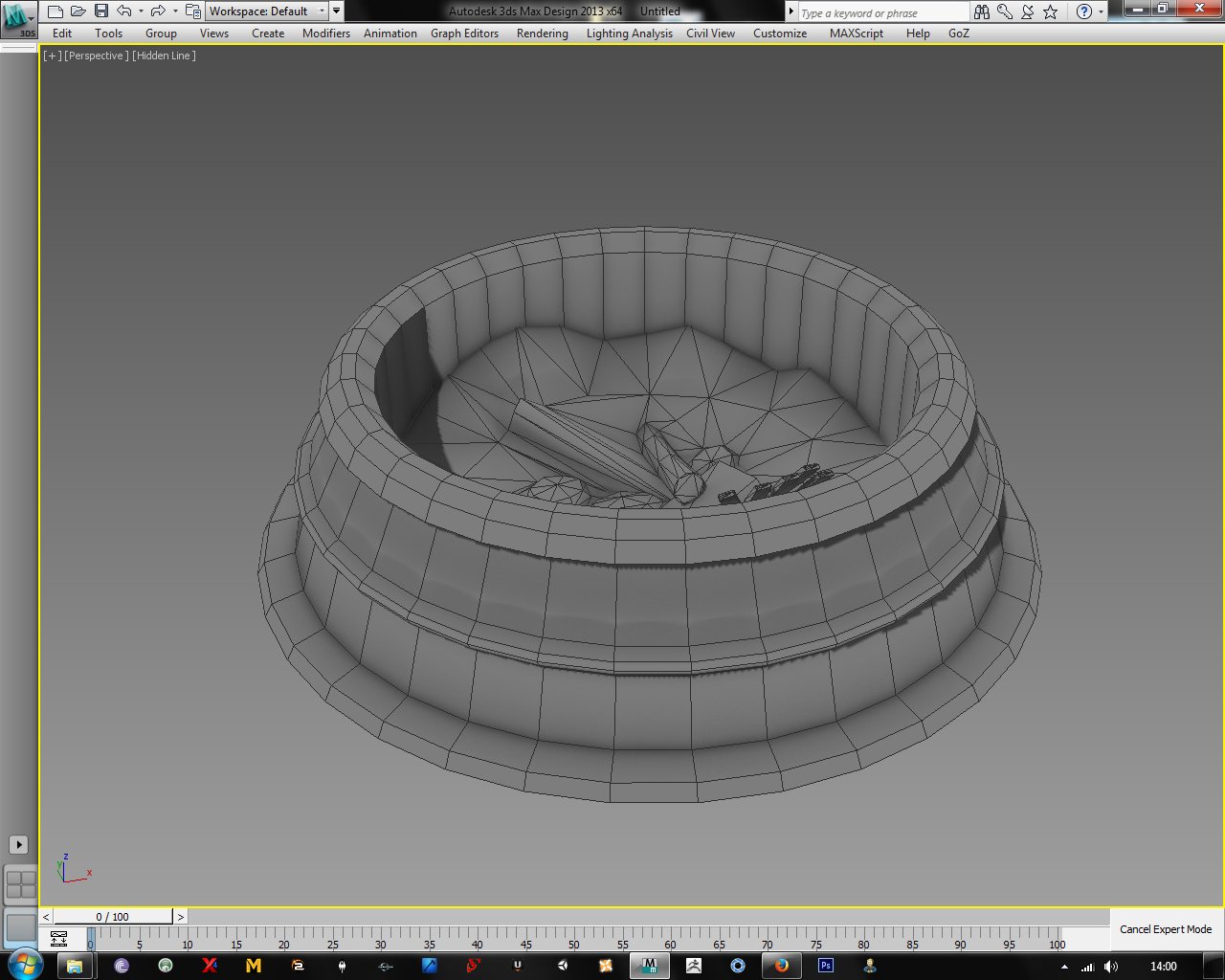Open the Undo history dropdown arrow

point(142,11)
